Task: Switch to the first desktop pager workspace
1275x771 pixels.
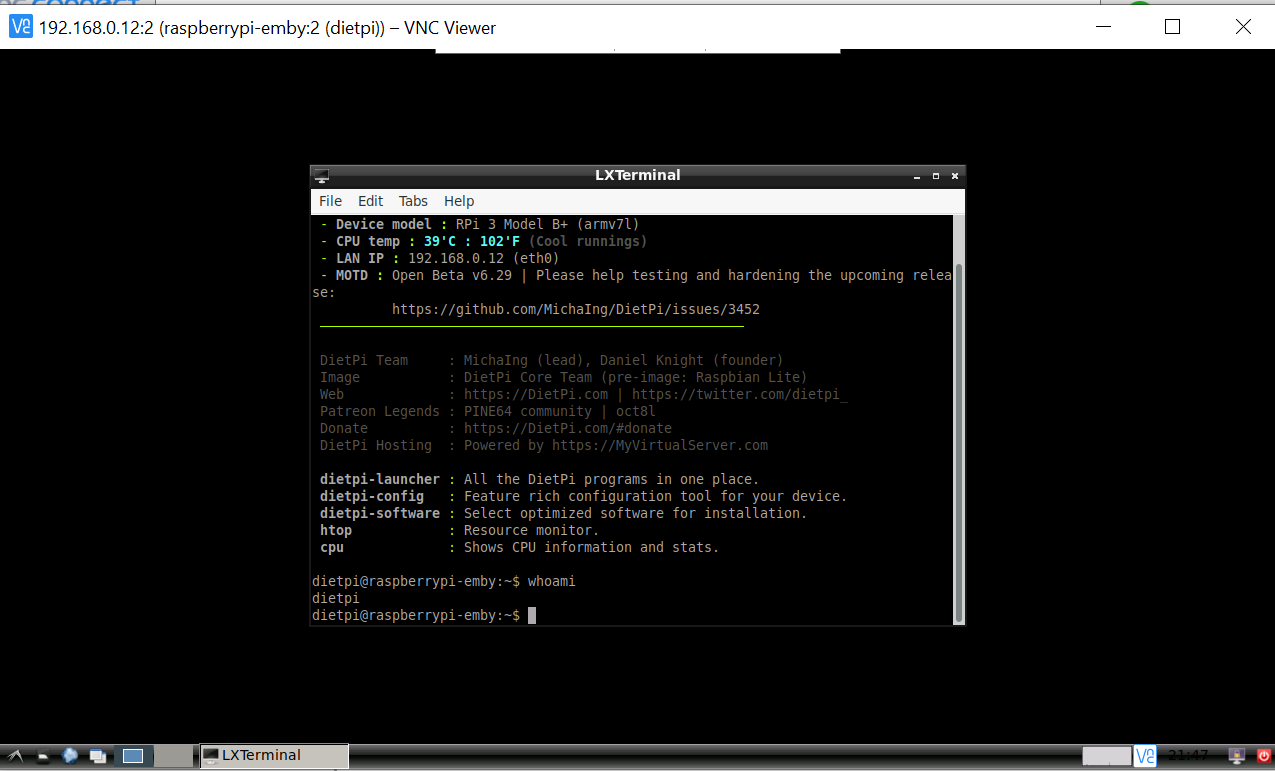Action: [x=133, y=756]
